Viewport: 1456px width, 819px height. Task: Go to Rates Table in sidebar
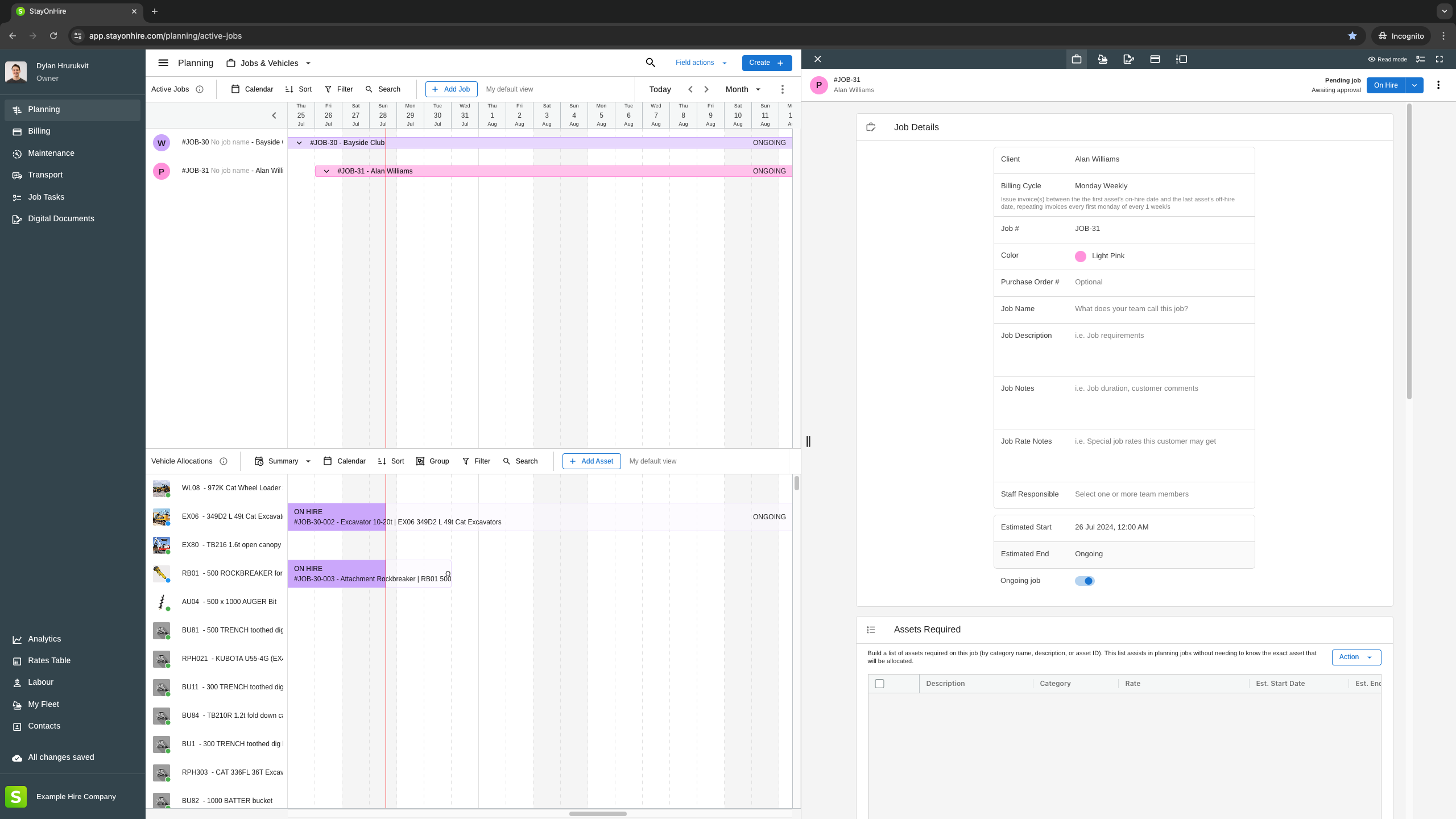point(49,660)
